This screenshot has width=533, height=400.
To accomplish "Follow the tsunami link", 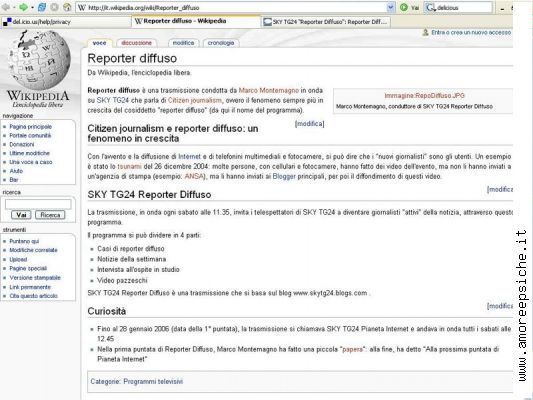I will pyautogui.click(x=129, y=167).
